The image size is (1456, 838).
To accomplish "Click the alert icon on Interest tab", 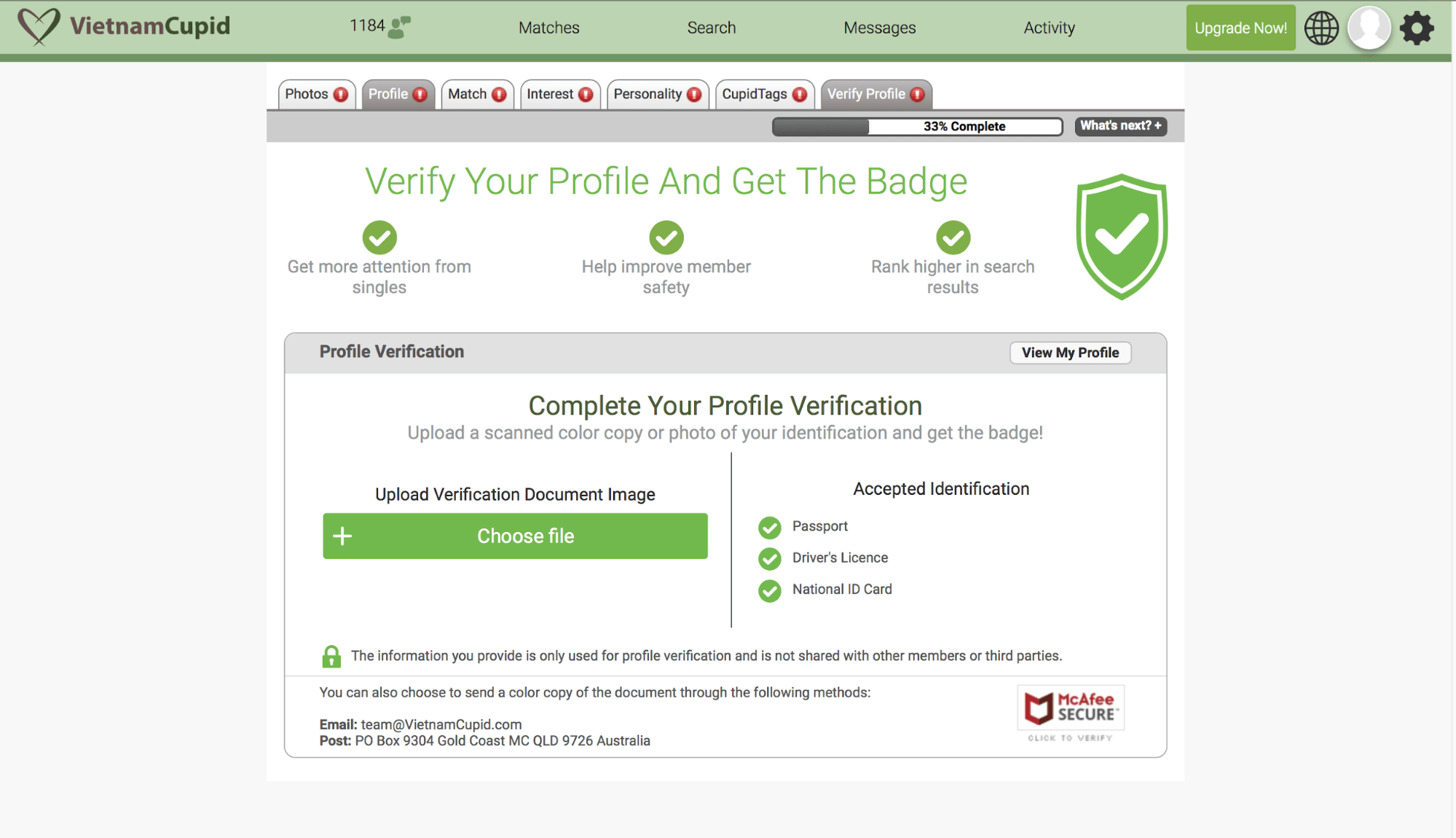I will click(586, 95).
